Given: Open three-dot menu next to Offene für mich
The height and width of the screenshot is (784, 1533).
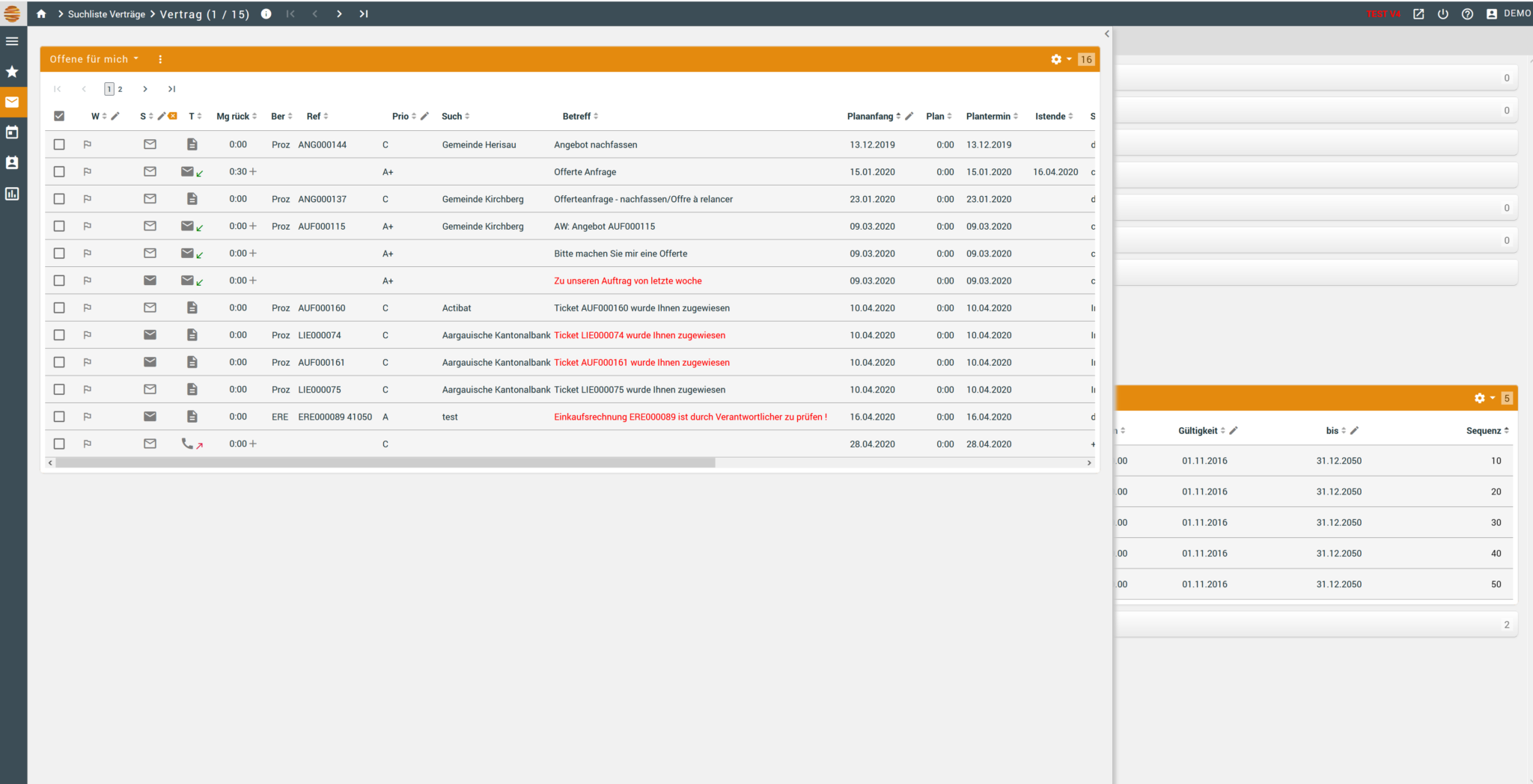Looking at the screenshot, I should pyautogui.click(x=160, y=59).
